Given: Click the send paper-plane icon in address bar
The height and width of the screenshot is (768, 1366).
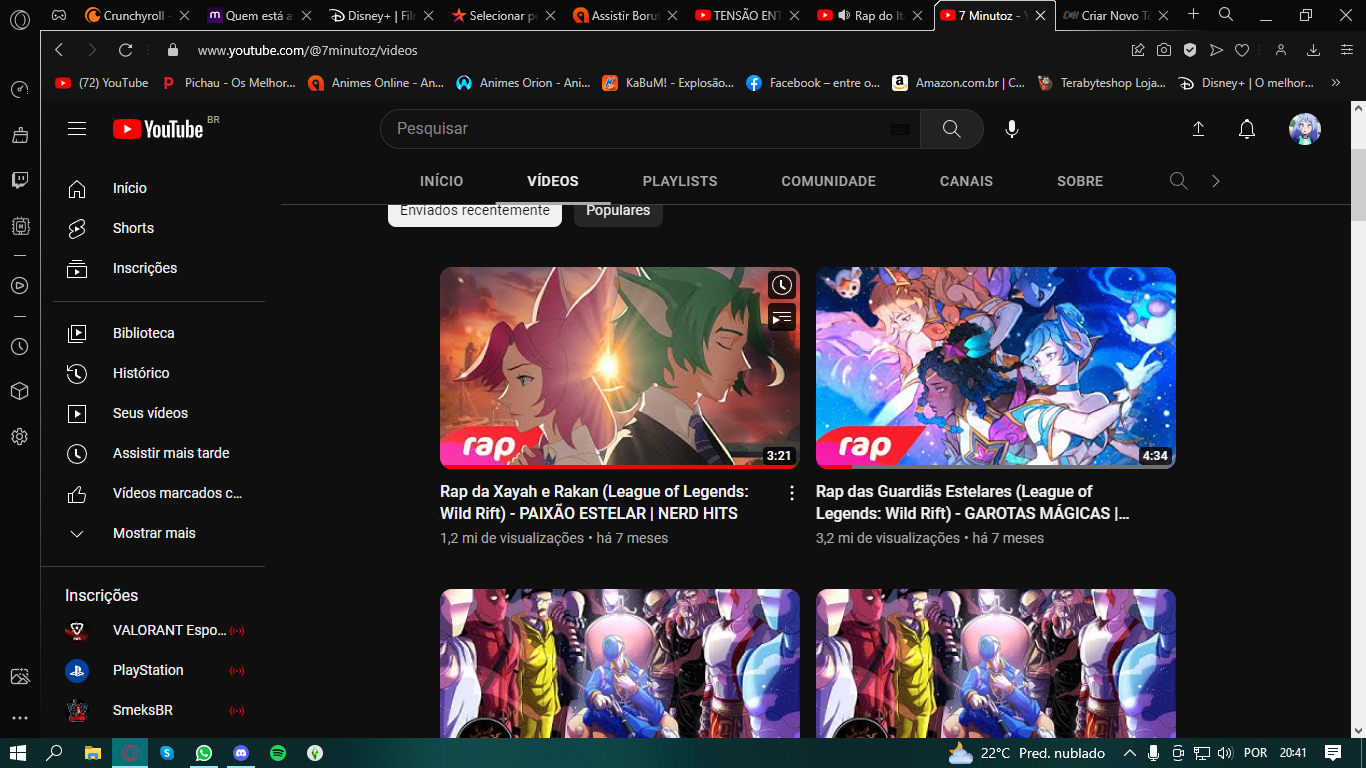Looking at the screenshot, I should 1216,50.
